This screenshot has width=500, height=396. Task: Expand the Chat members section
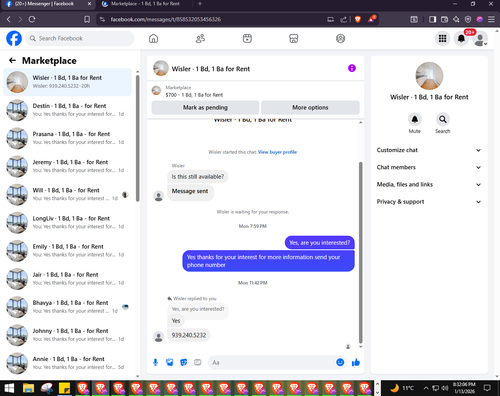[x=429, y=167]
